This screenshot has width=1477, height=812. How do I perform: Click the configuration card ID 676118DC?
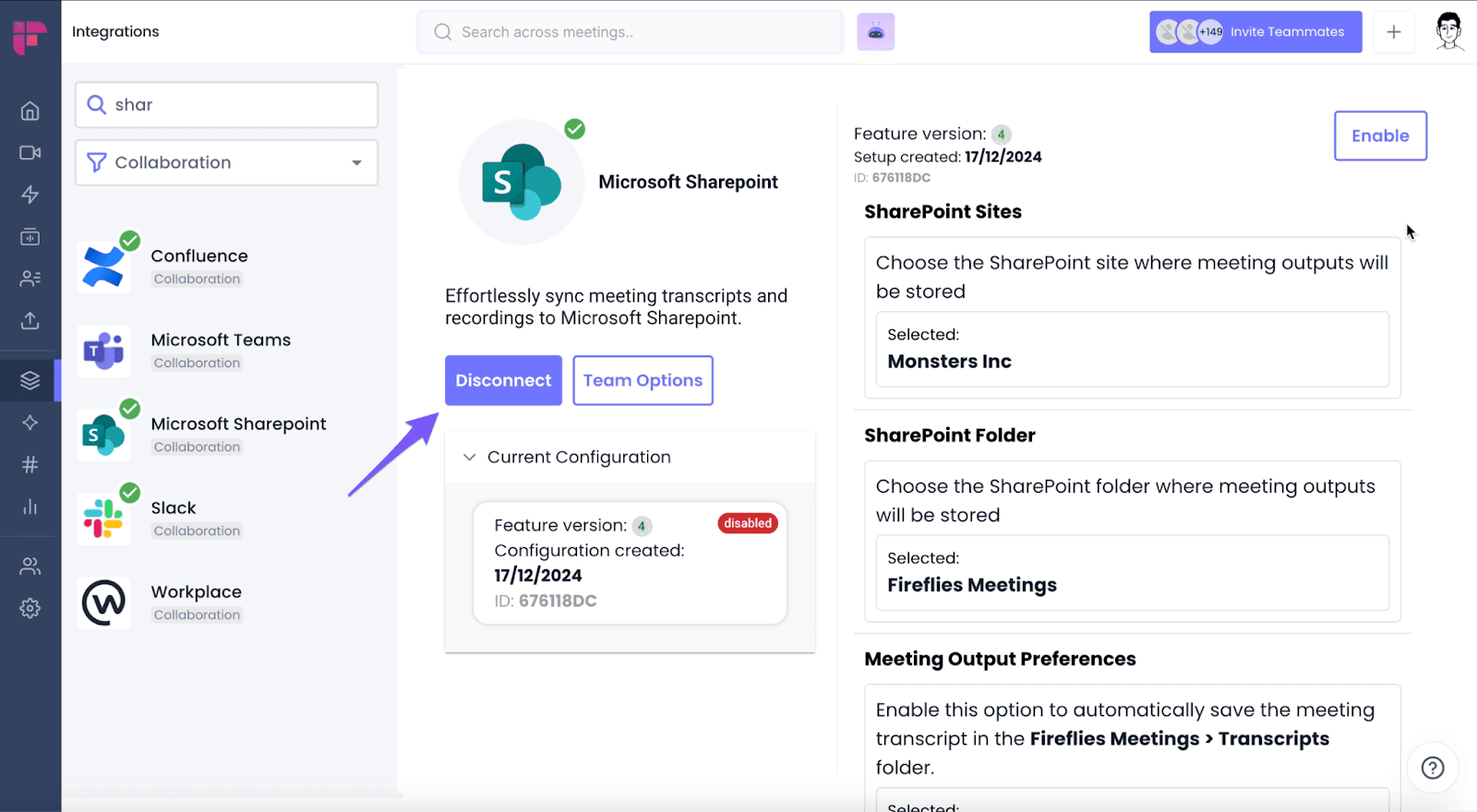pos(546,601)
